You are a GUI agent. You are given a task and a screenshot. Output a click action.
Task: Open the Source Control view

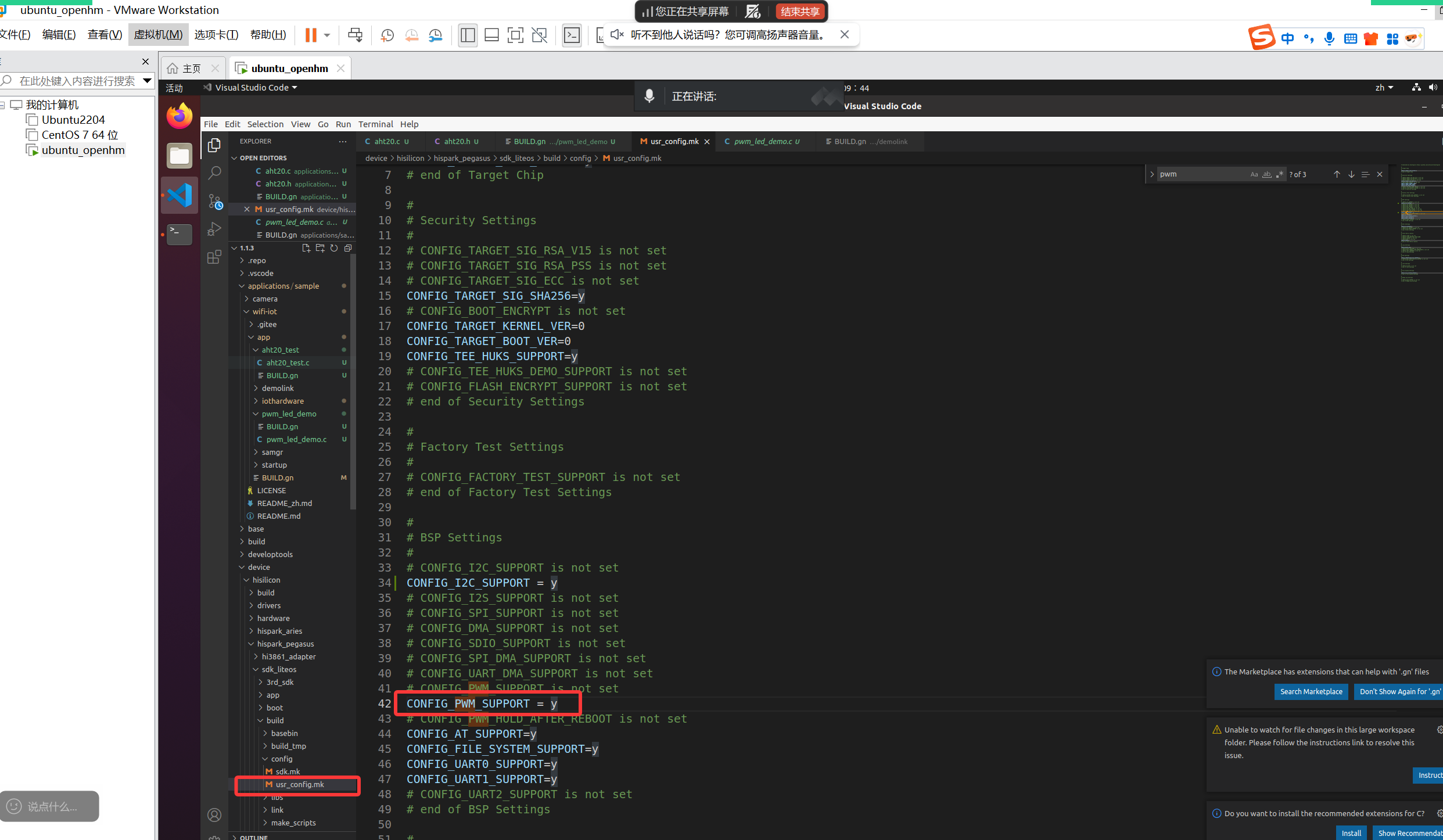(214, 201)
